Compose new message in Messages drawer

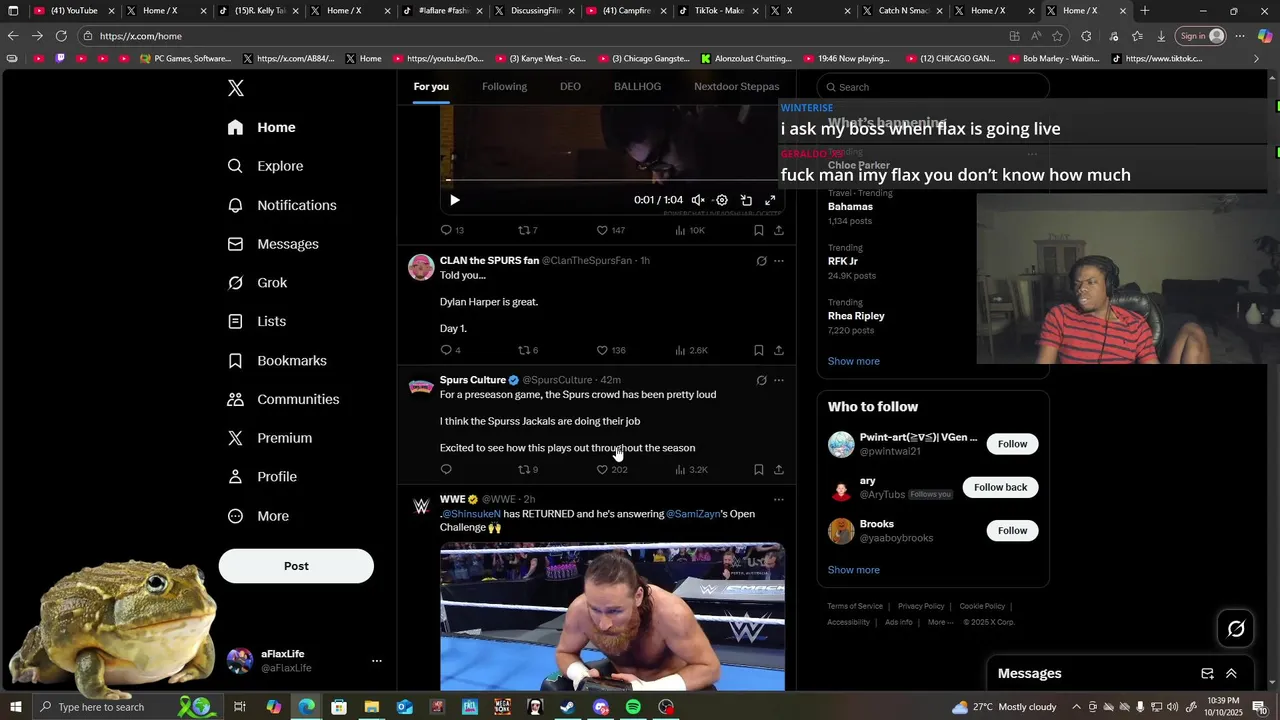(x=1207, y=674)
